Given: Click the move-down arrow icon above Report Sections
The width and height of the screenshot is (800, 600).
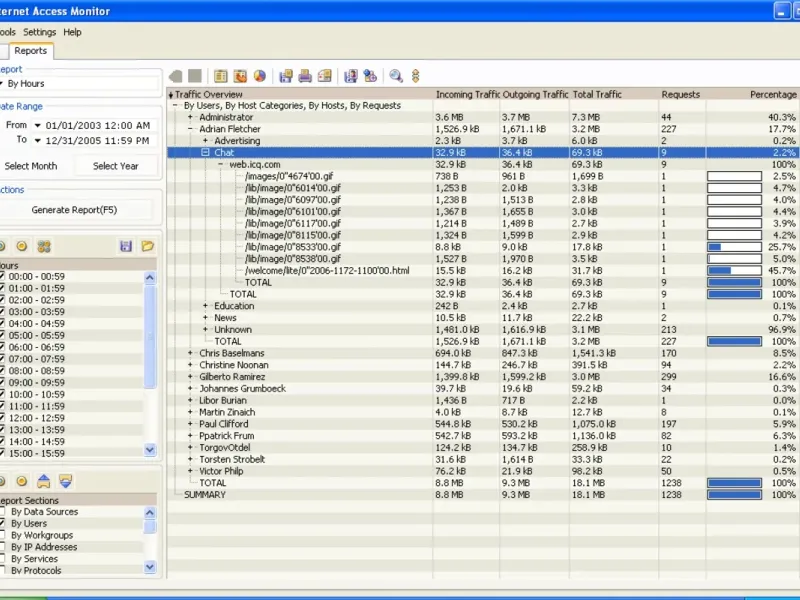Looking at the screenshot, I should pyautogui.click(x=66, y=481).
